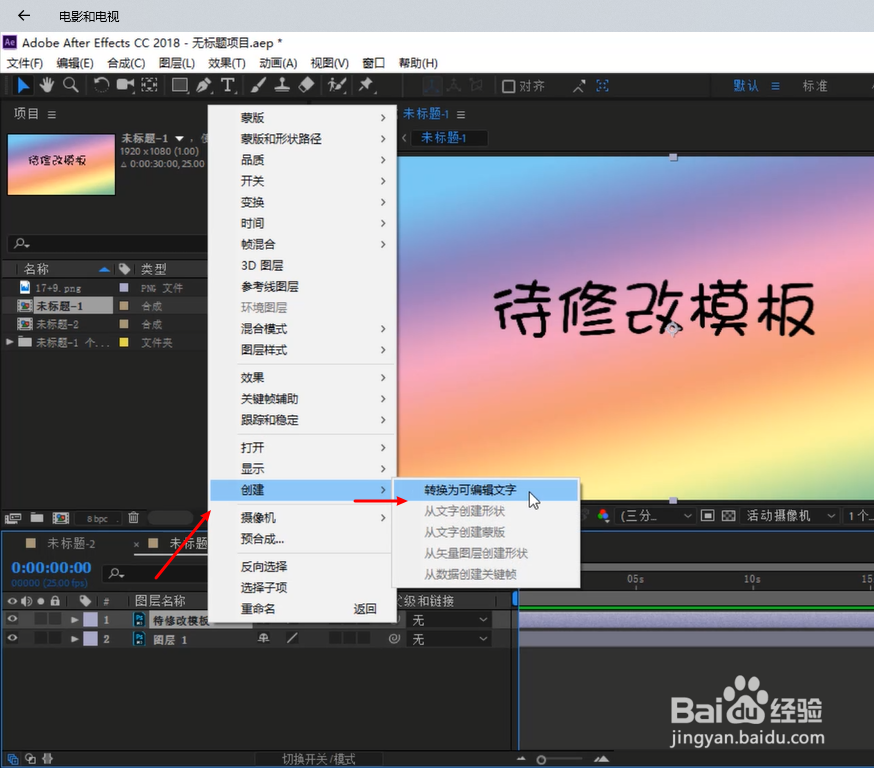This screenshot has width=874, height=768.
Task: Choose 预合成... in context menu
Action: pyautogui.click(x=302, y=539)
